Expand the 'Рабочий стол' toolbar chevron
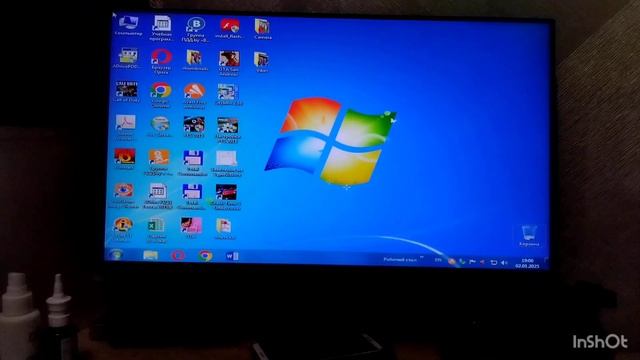 pyautogui.click(x=422, y=258)
